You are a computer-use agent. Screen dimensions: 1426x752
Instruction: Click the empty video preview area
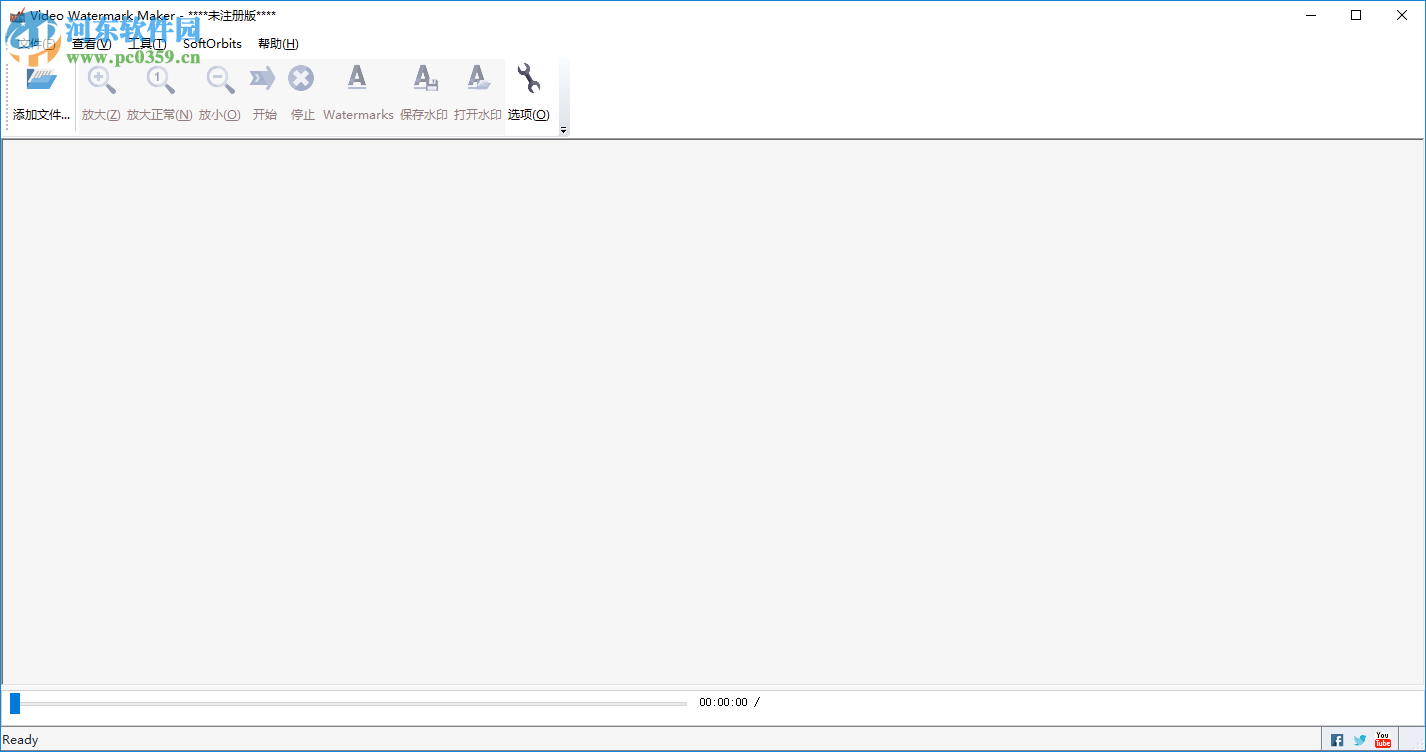[713, 412]
